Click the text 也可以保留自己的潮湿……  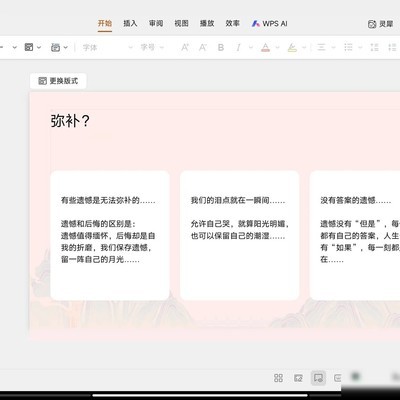238,236
